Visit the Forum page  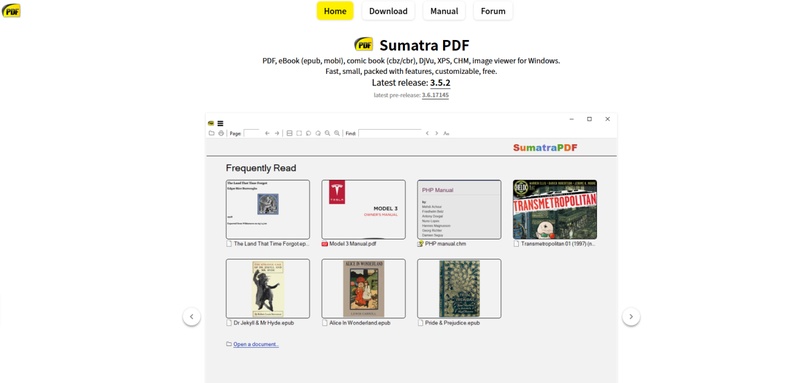pos(493,11)
